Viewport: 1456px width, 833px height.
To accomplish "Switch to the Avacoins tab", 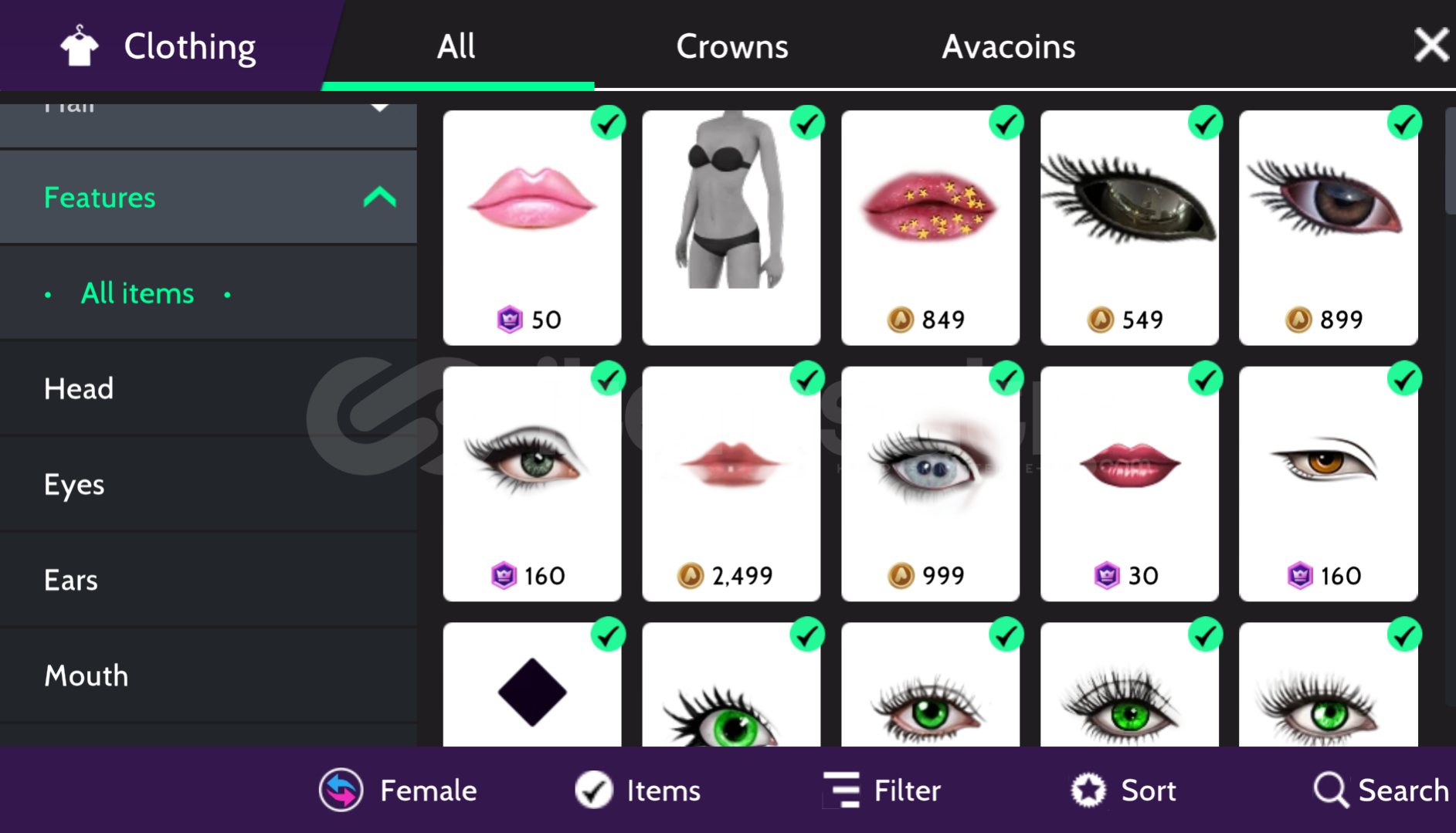I will pos(1008,46).
